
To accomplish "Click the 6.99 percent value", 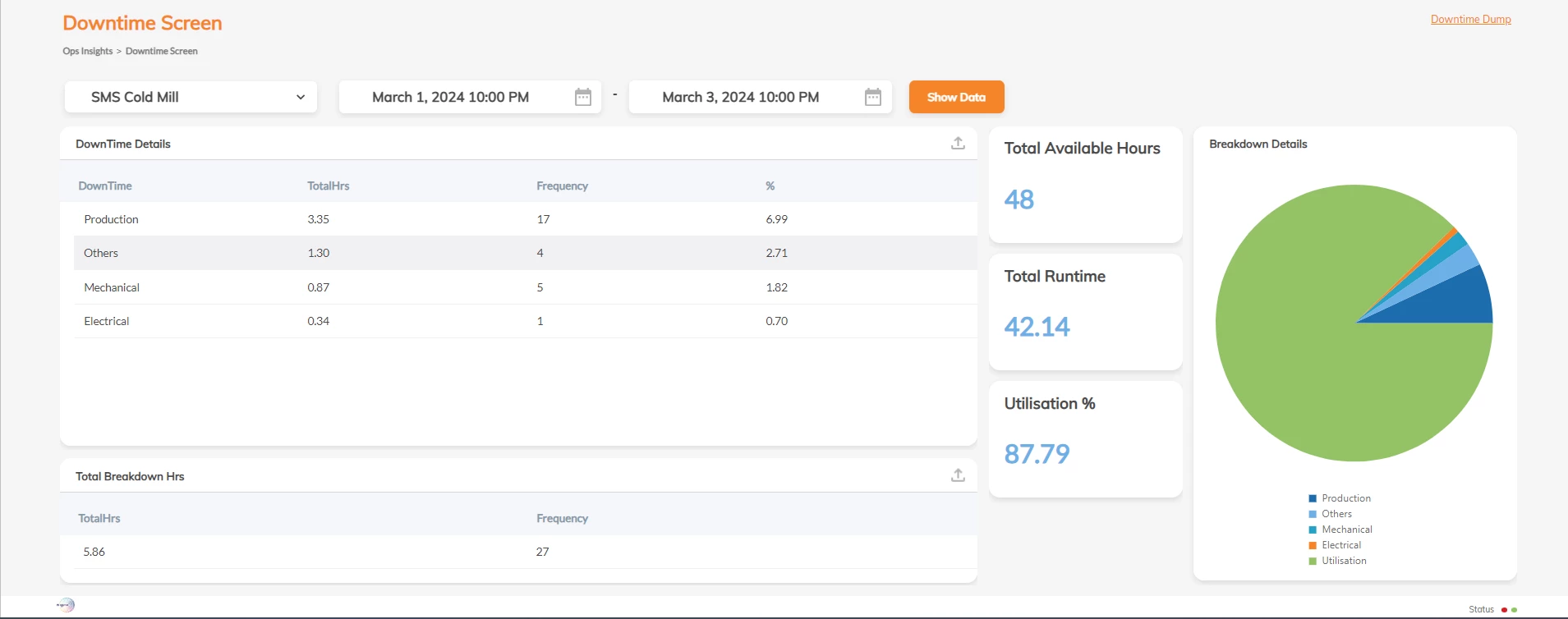I will (x=776, y=219).
